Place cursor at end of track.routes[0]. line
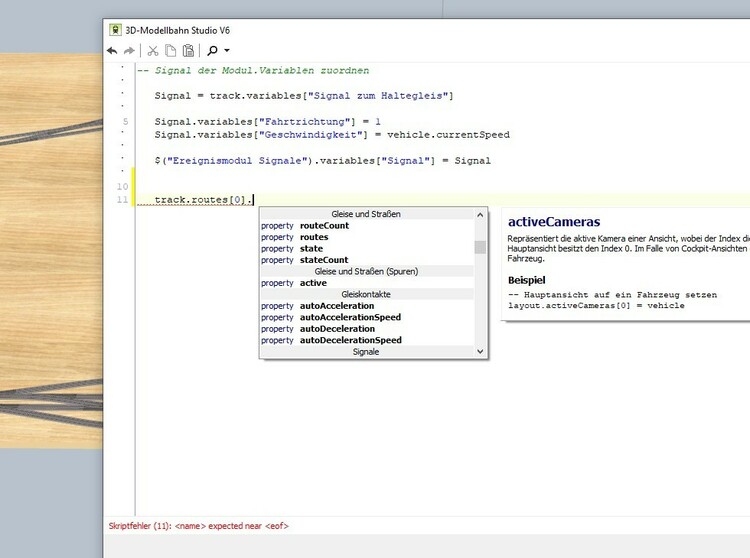This screenshot has width=750, height=558. point(255,201)
